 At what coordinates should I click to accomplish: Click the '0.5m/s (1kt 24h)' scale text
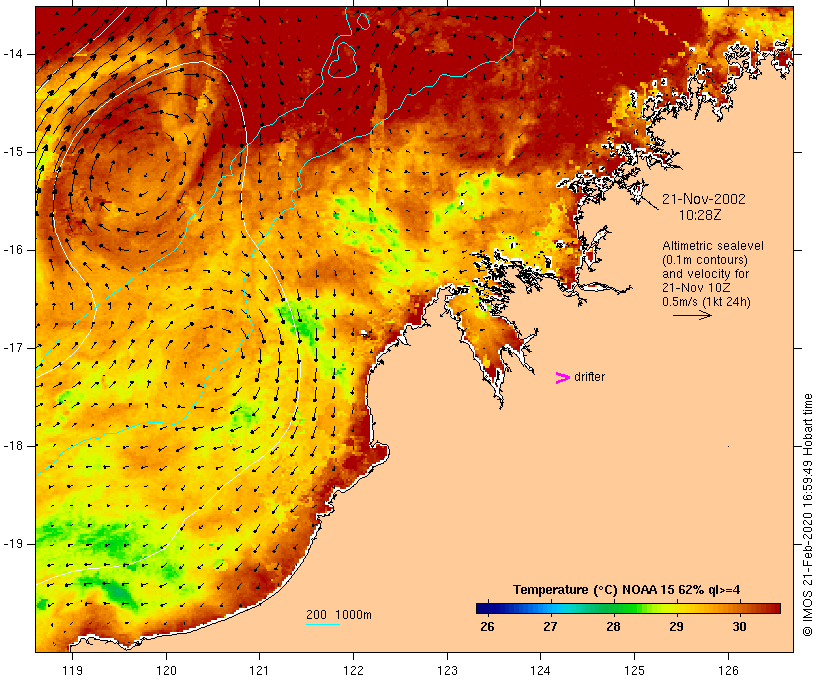706,302
